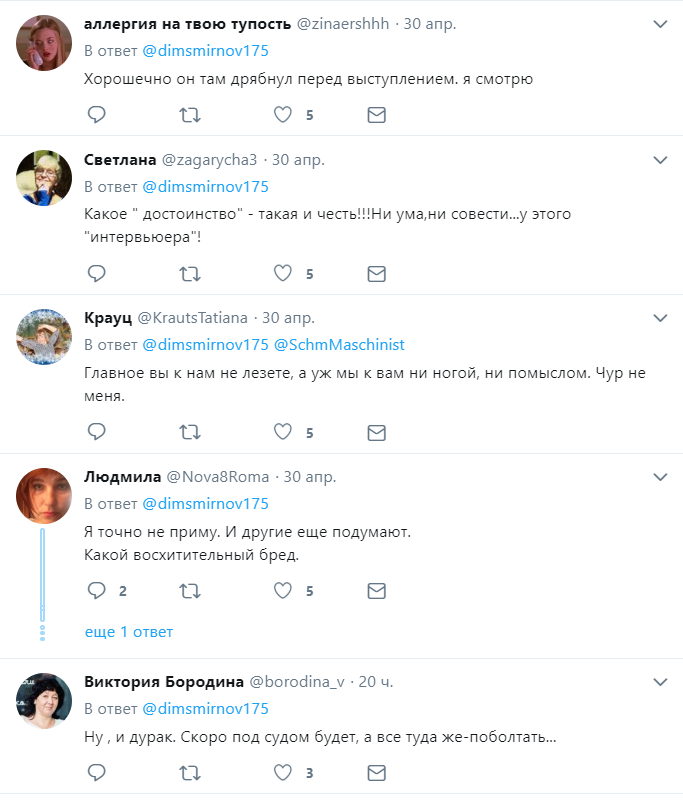Like the tweet from Крауц

click(283, 432)
